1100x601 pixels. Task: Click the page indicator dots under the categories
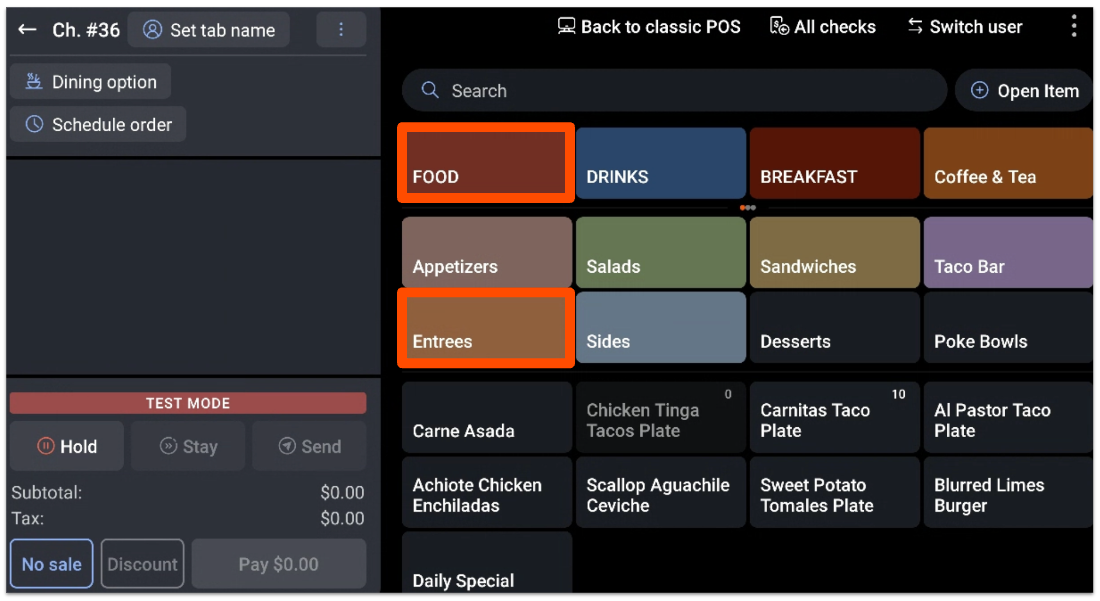747,208
